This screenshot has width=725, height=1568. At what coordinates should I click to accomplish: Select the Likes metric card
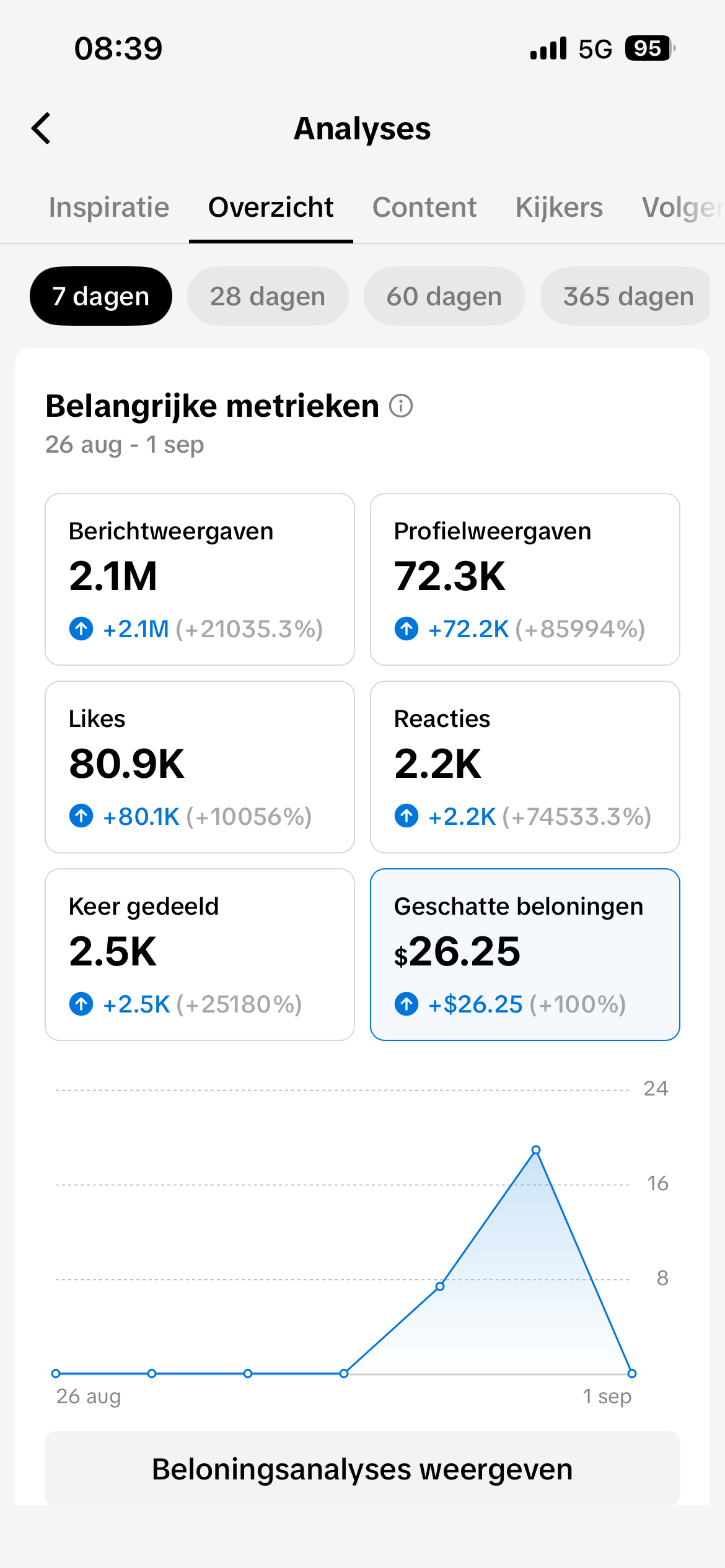[x=200, y=767]
